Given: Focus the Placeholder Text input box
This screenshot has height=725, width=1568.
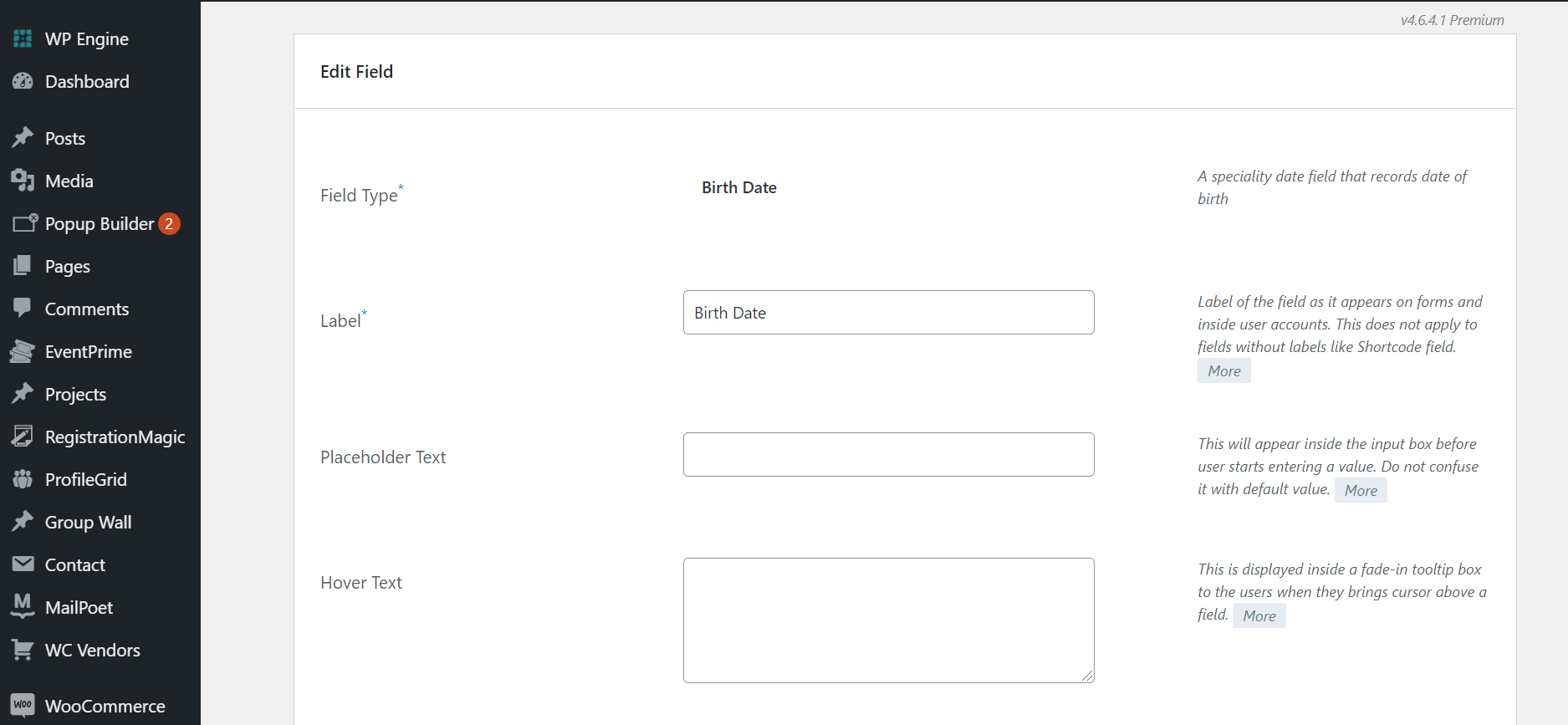Looking at the screenshot, I should coord(888,455).
